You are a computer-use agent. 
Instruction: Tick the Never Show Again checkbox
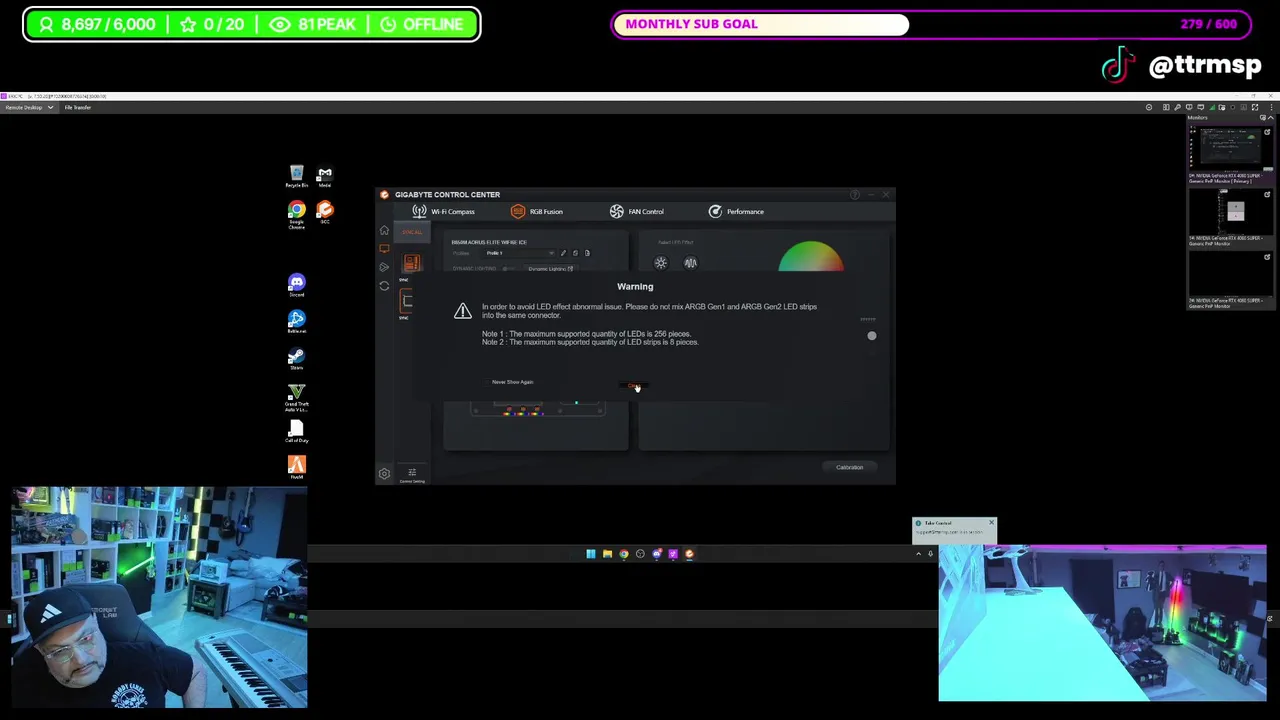click(487, 382)
